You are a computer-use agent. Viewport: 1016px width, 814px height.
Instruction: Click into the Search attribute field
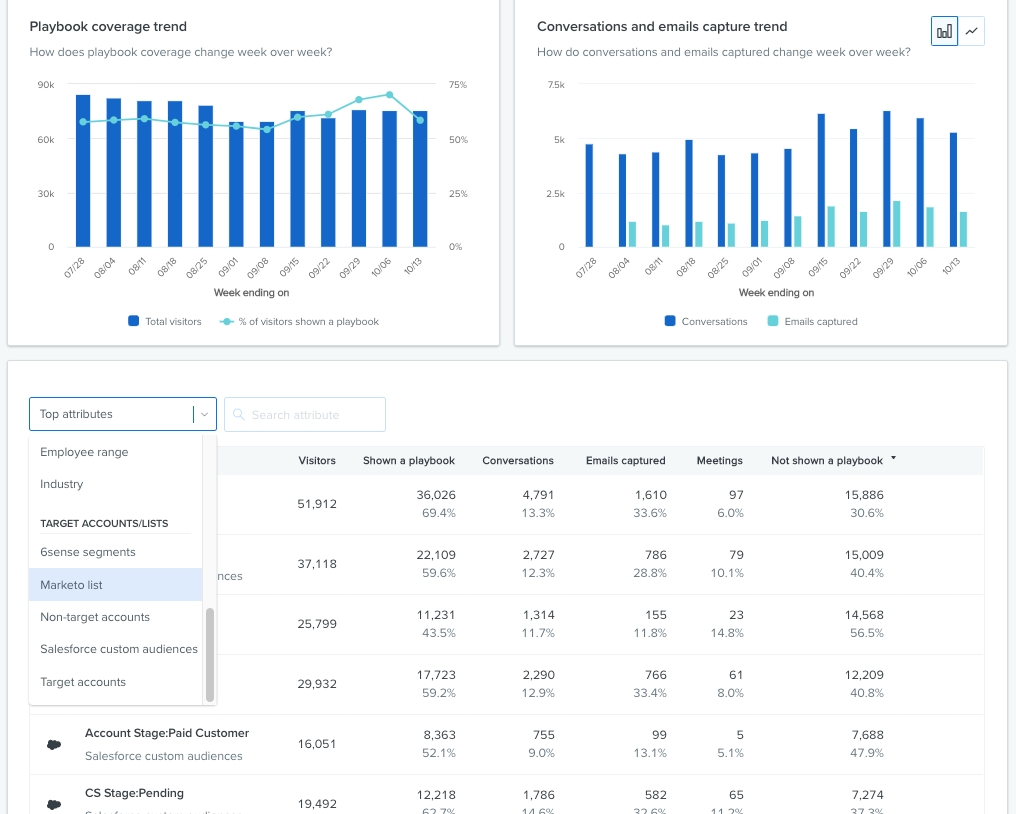point(305,414)
